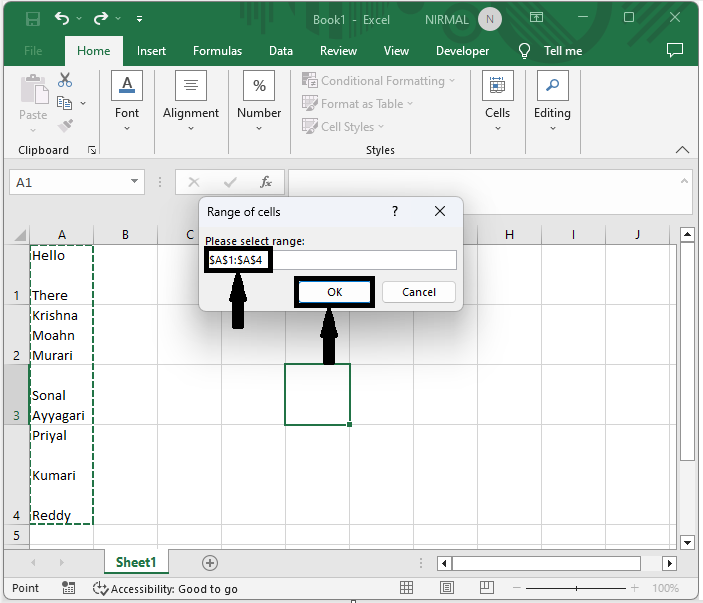
Task: Open the Formulas tab
Action: [217, 51]
